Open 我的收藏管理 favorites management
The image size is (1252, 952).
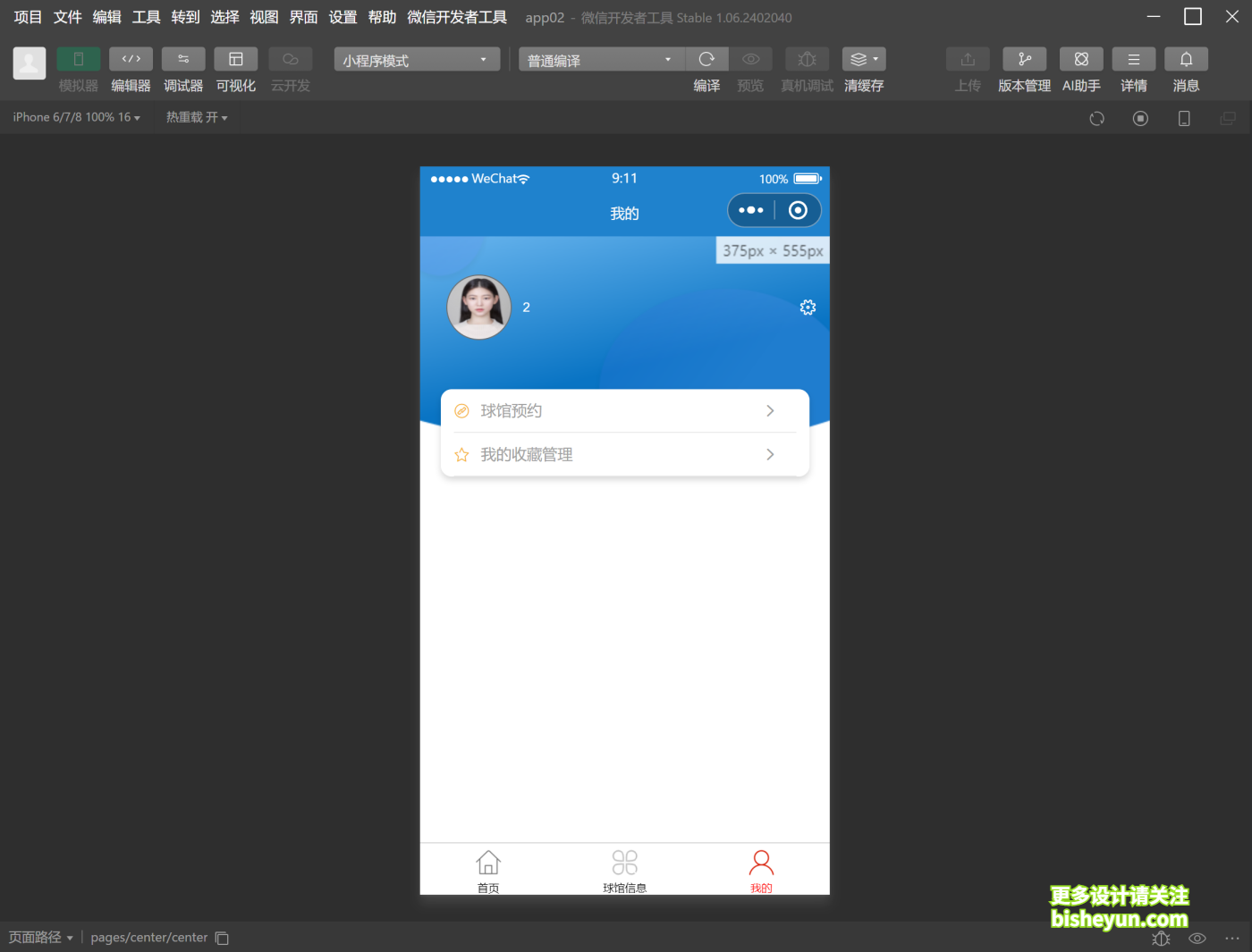(x=624, y=454)
